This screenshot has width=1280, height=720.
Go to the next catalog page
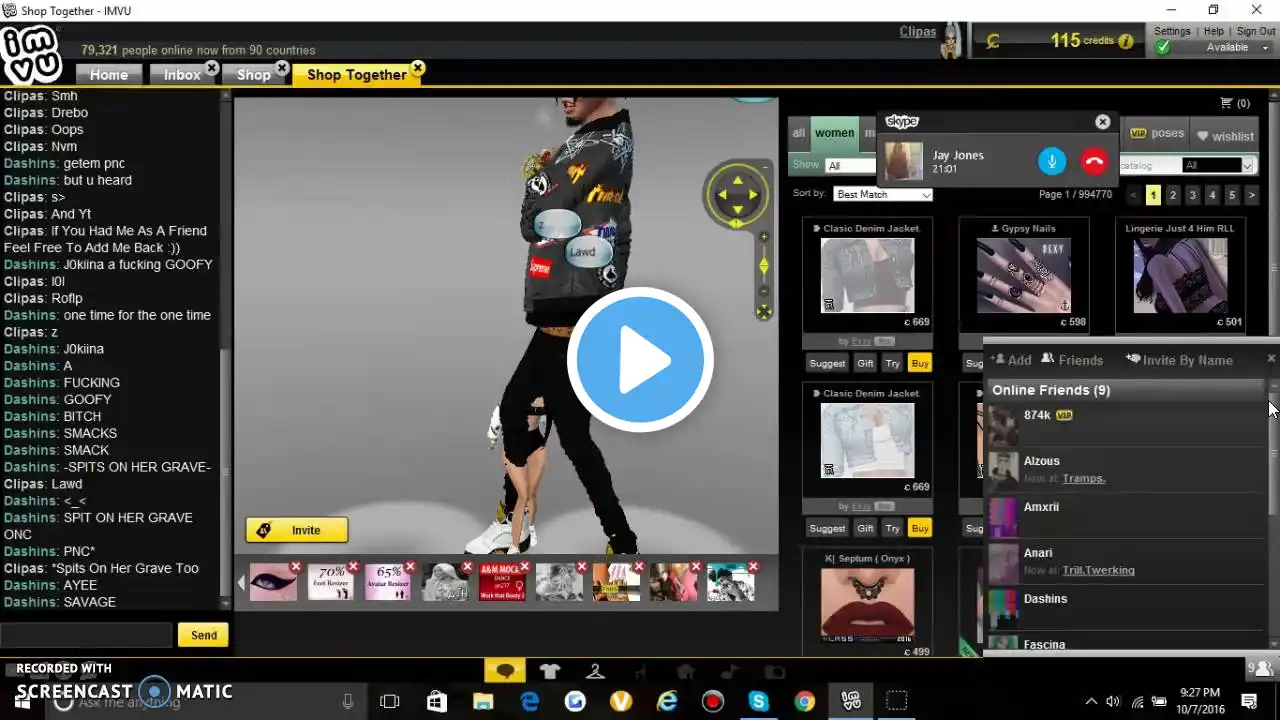(1251, 195)
